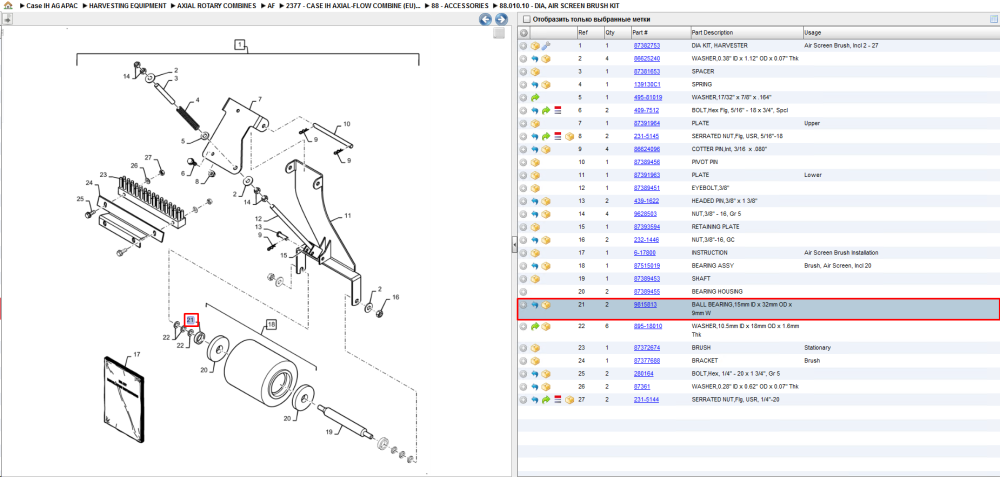Screen dimensions: 1000x477
Task: Click the box icon in BRUSH row
Action: [535, 348]
